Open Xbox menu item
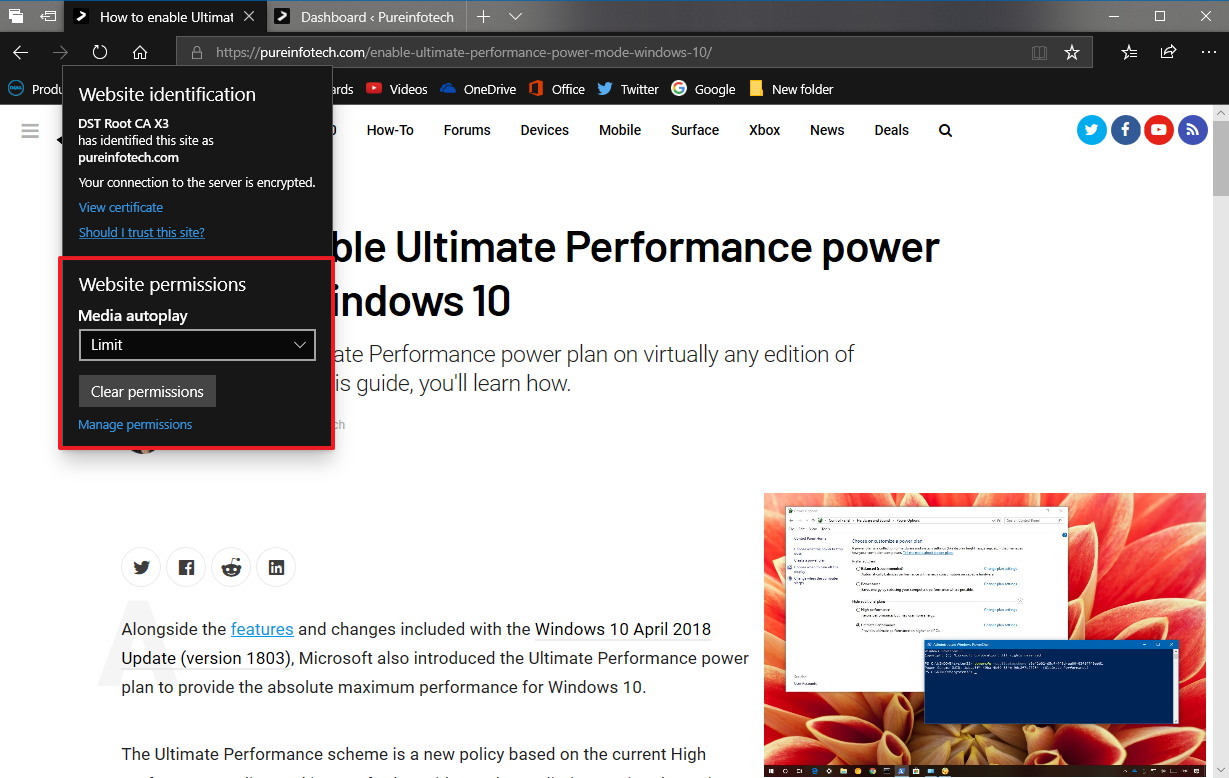 [765, 130]
